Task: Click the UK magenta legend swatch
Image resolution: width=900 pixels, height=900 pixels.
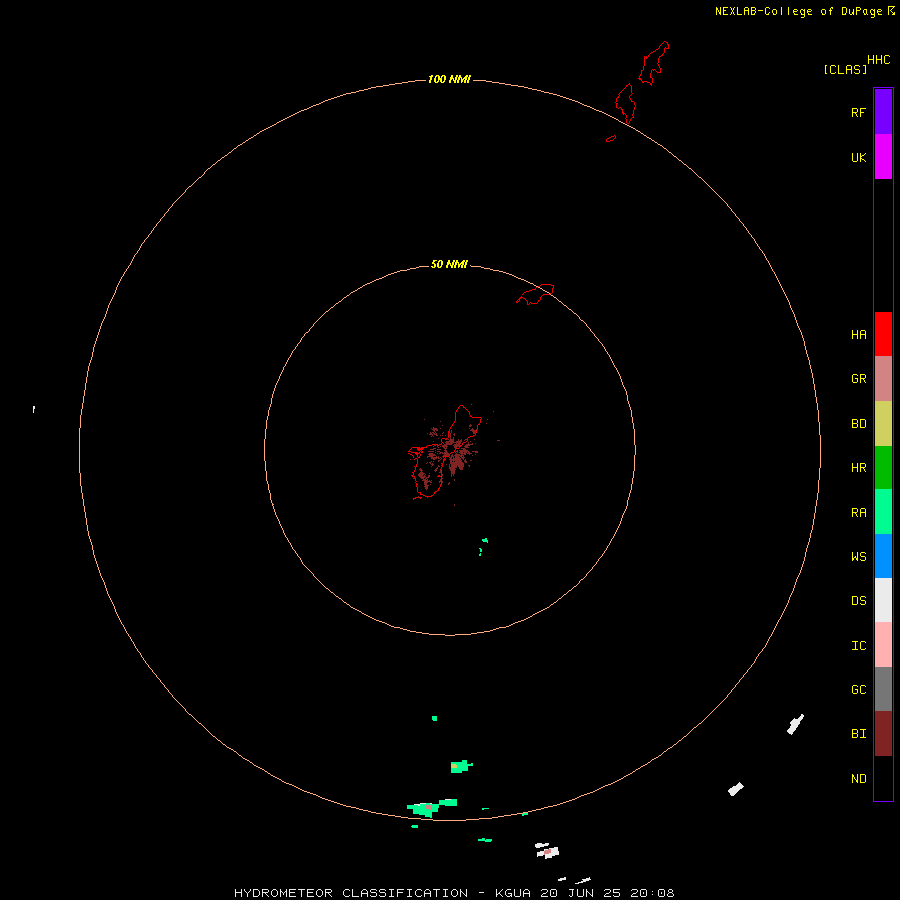Action: pos(883,156)
